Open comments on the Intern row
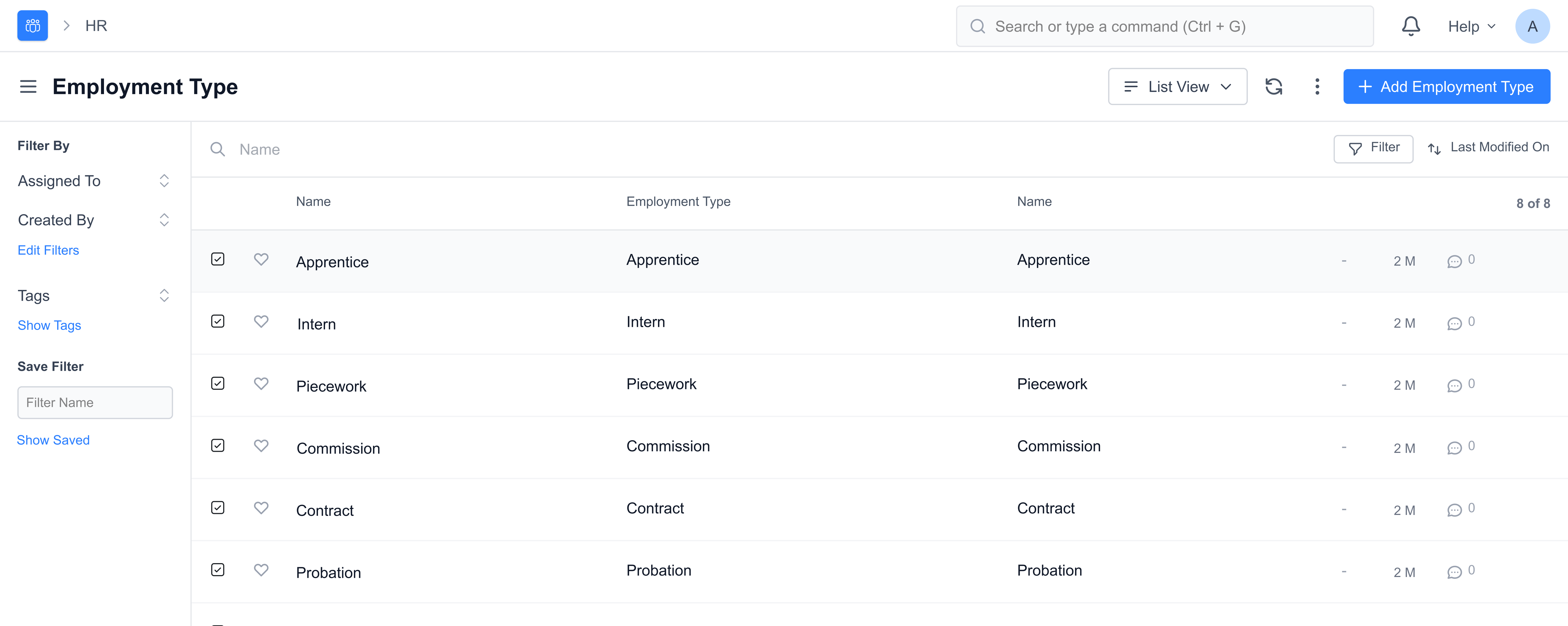 (1454, 324)
